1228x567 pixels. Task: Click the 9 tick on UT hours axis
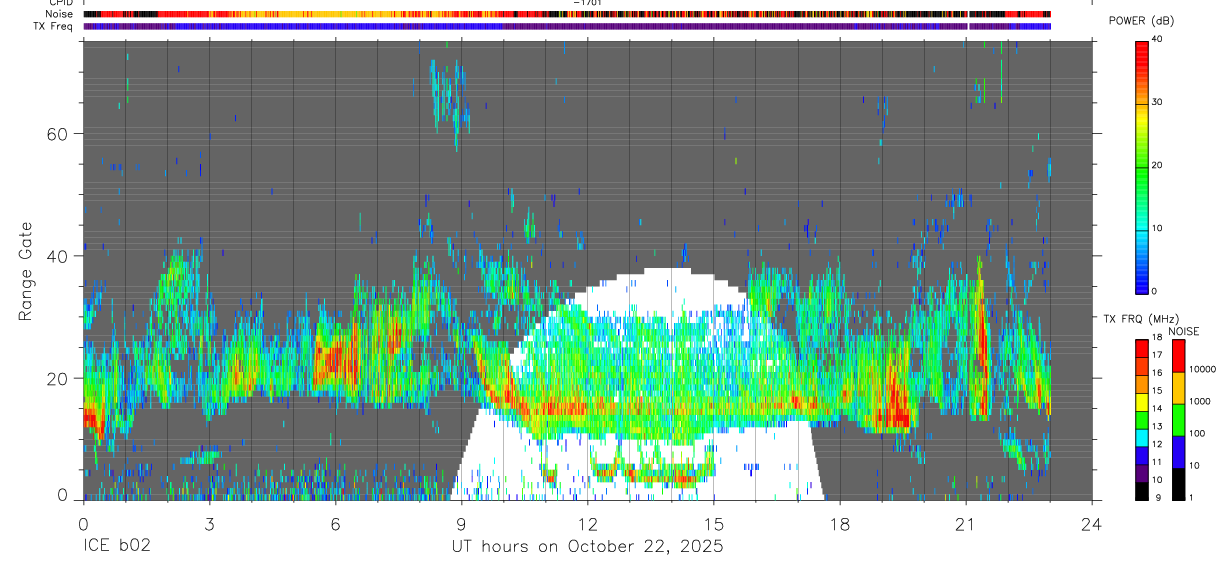pos(461,524)
